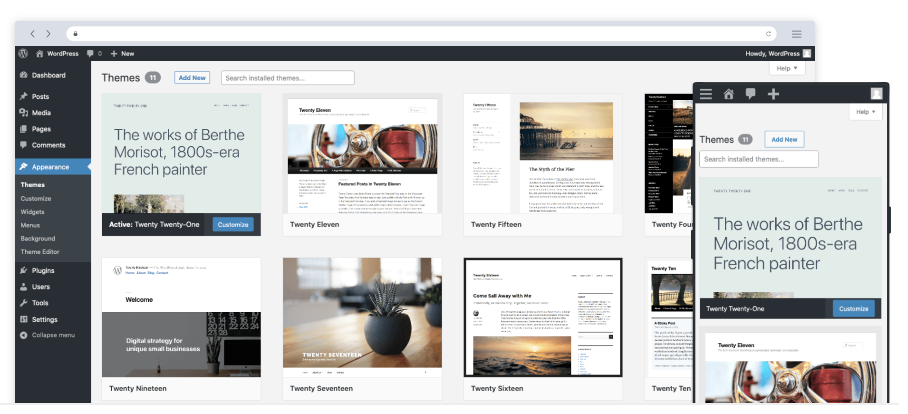Viewport: 908px width, 414px height.
Task: Focus the desktop Search installed themes field
Action: coord(288,78)
